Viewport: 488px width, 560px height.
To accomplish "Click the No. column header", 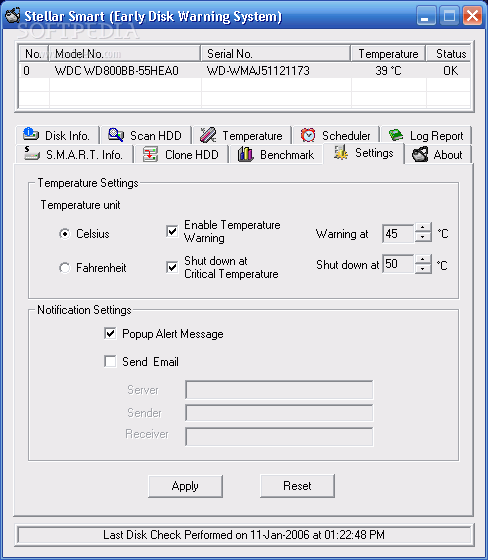I will (33, 54).
